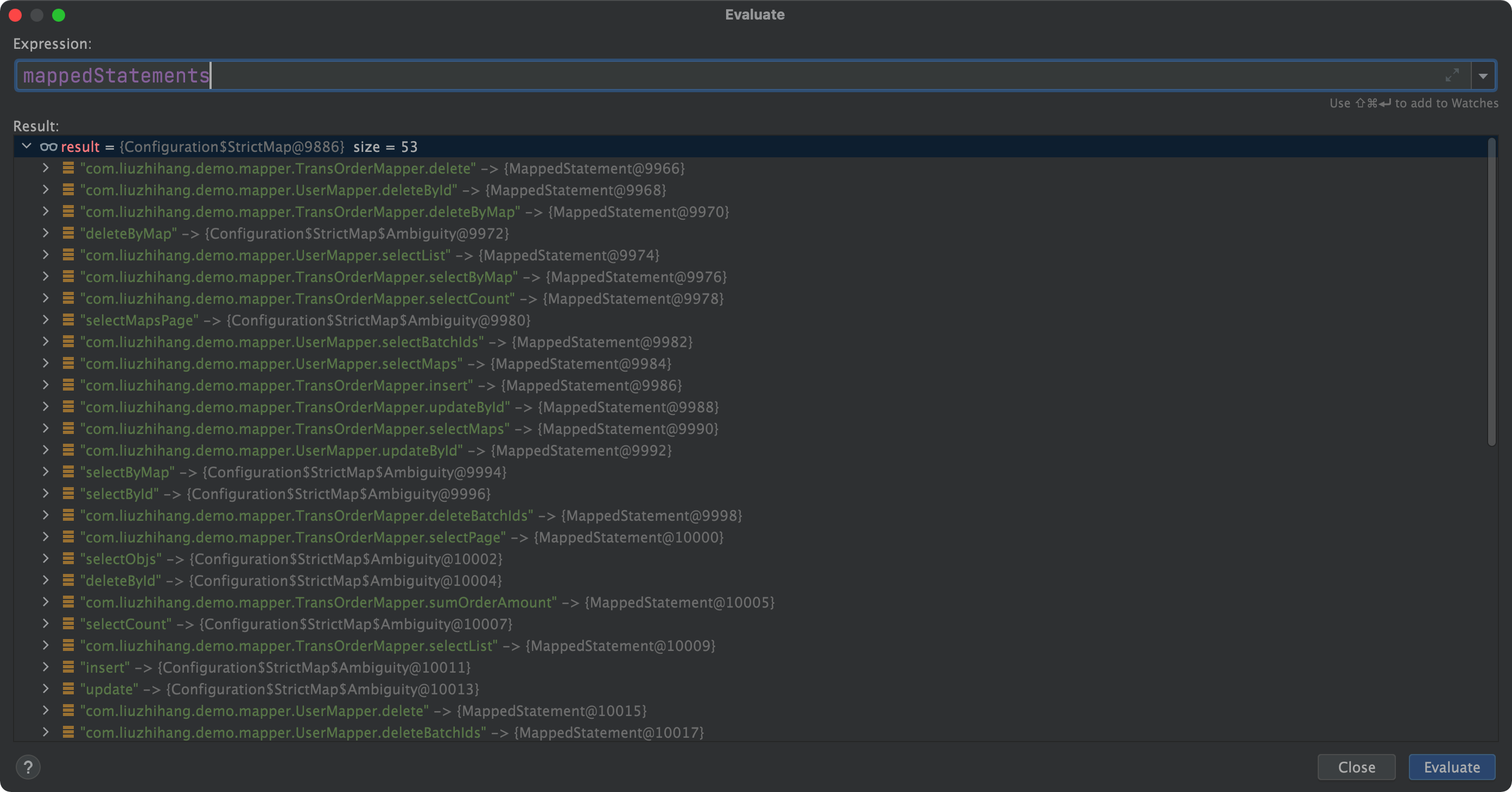Click the entry icon next to "insert" Ambiguity

coord(68,667)
